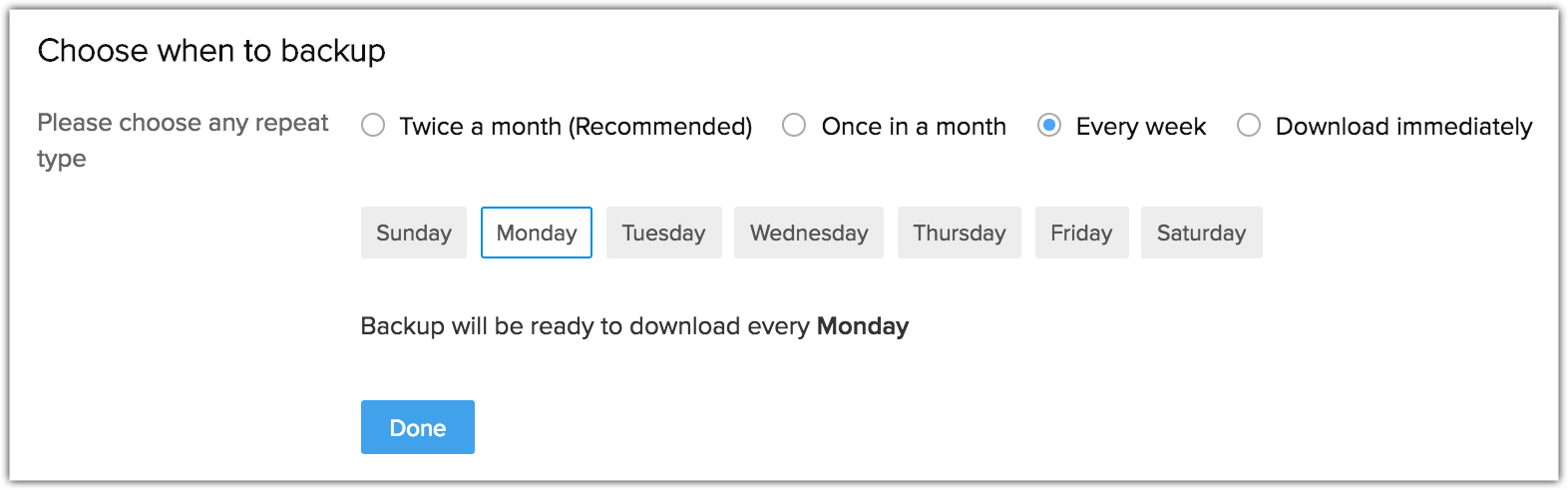
Task: Set backup day to Tuesday
Action: coord(663,233)
